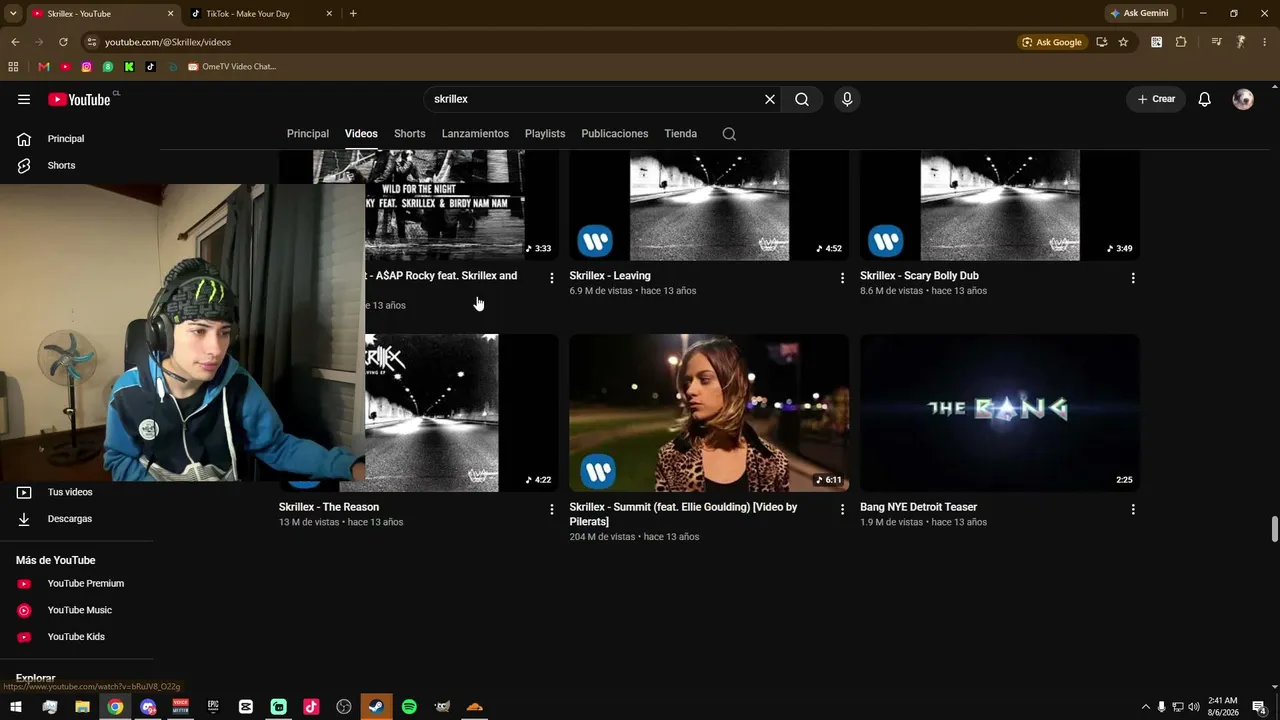
Task: Go to the Tienda tab
Action: pos(681,134)
